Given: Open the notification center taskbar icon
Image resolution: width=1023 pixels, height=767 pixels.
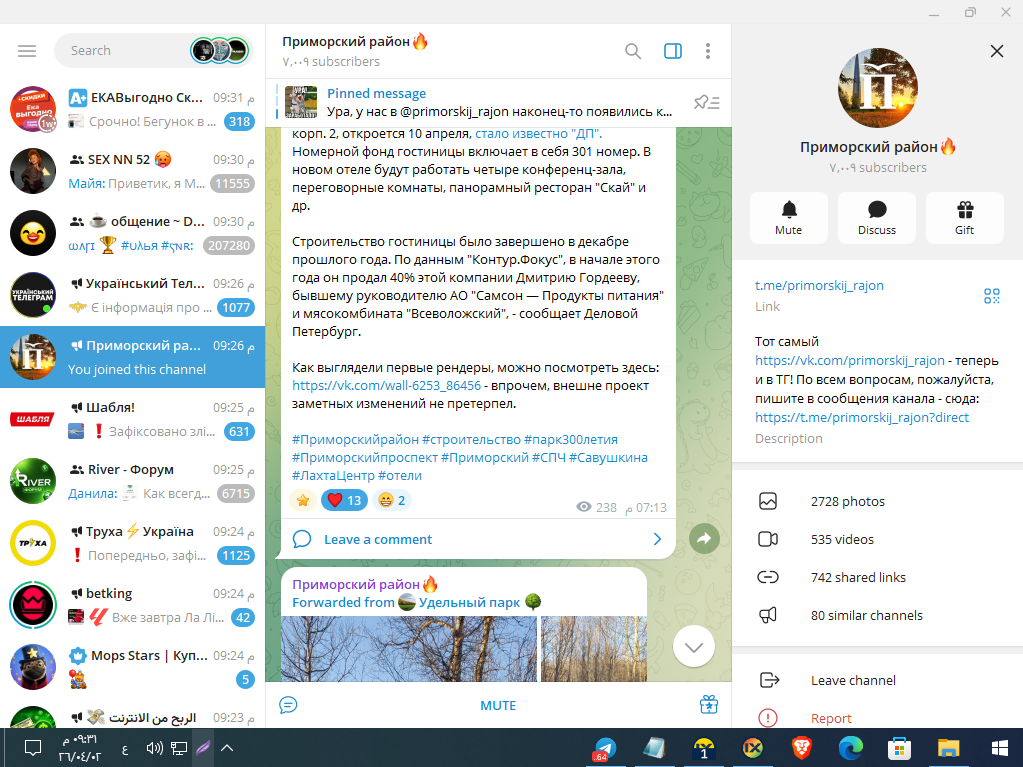Looking at the screenshot, I should coord(33,748).
